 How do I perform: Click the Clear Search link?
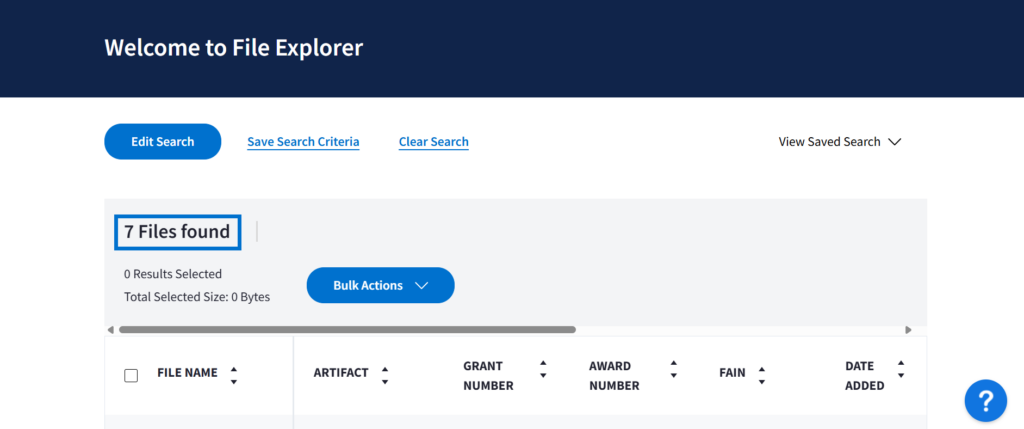(x=433, y=142)
